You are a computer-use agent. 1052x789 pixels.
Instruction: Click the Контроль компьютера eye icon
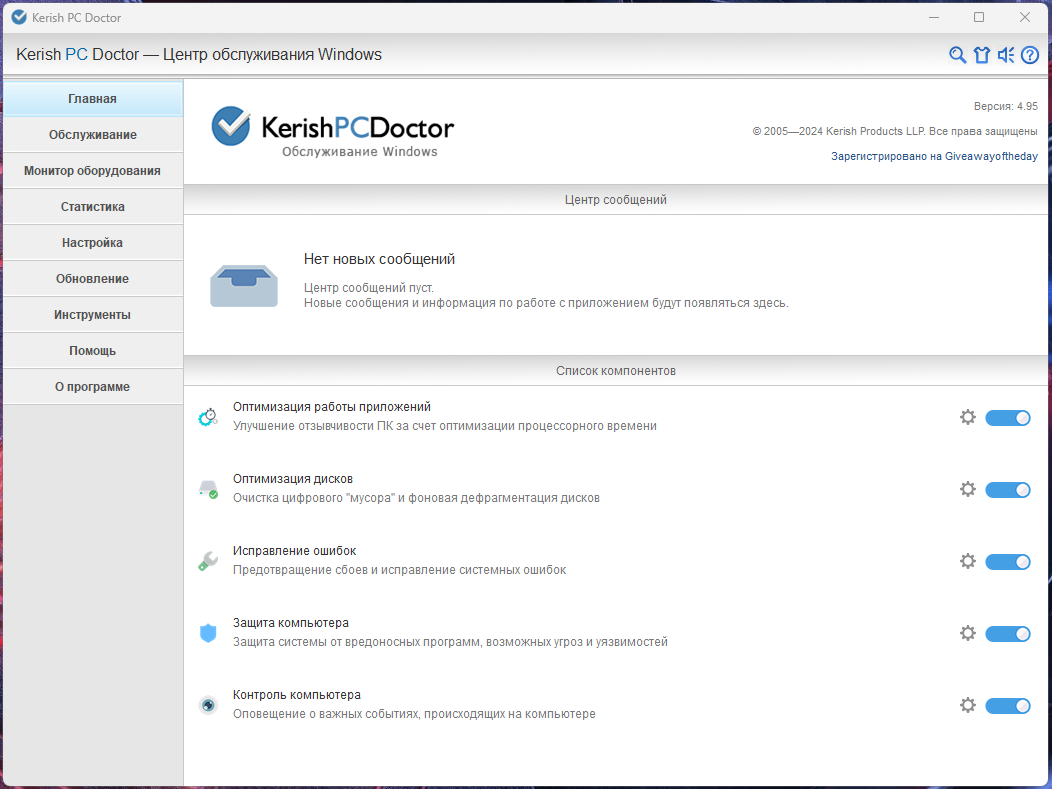tap(208, 705)
